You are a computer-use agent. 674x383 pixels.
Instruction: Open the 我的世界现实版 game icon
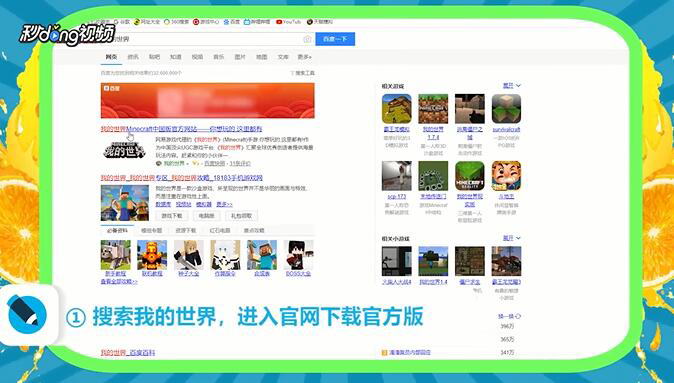tap(470, 176)
